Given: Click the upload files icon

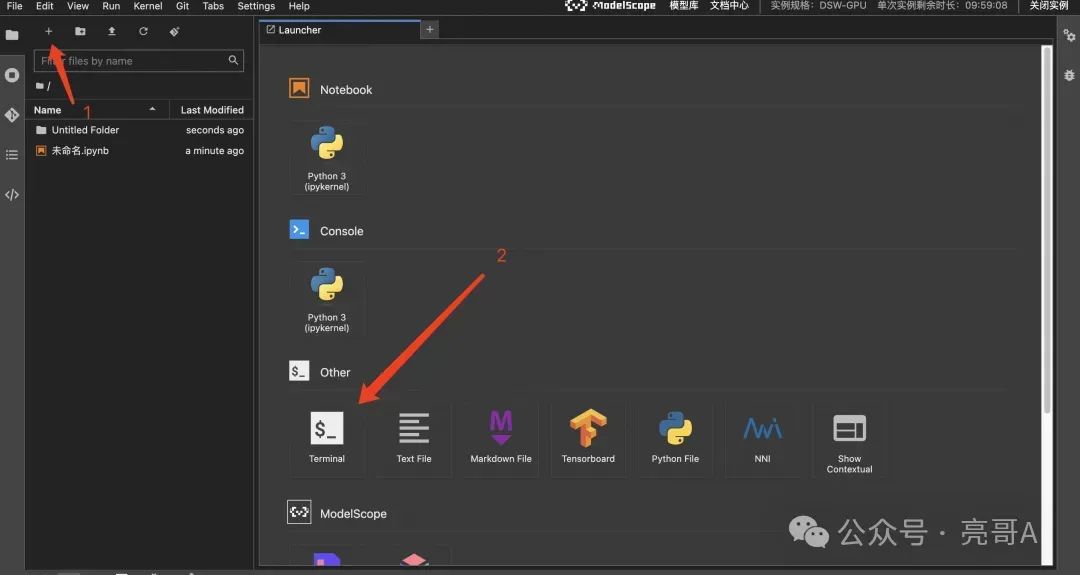Looking at the screenshot, I should (112, 32).
